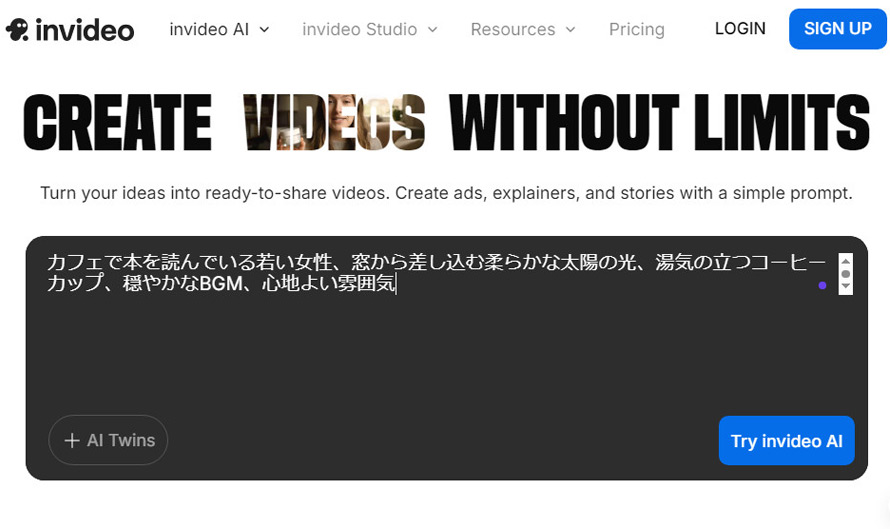The image size is (890, 529).
Task: Open the invideo Studio menu
Action: [x=370, y=30]
